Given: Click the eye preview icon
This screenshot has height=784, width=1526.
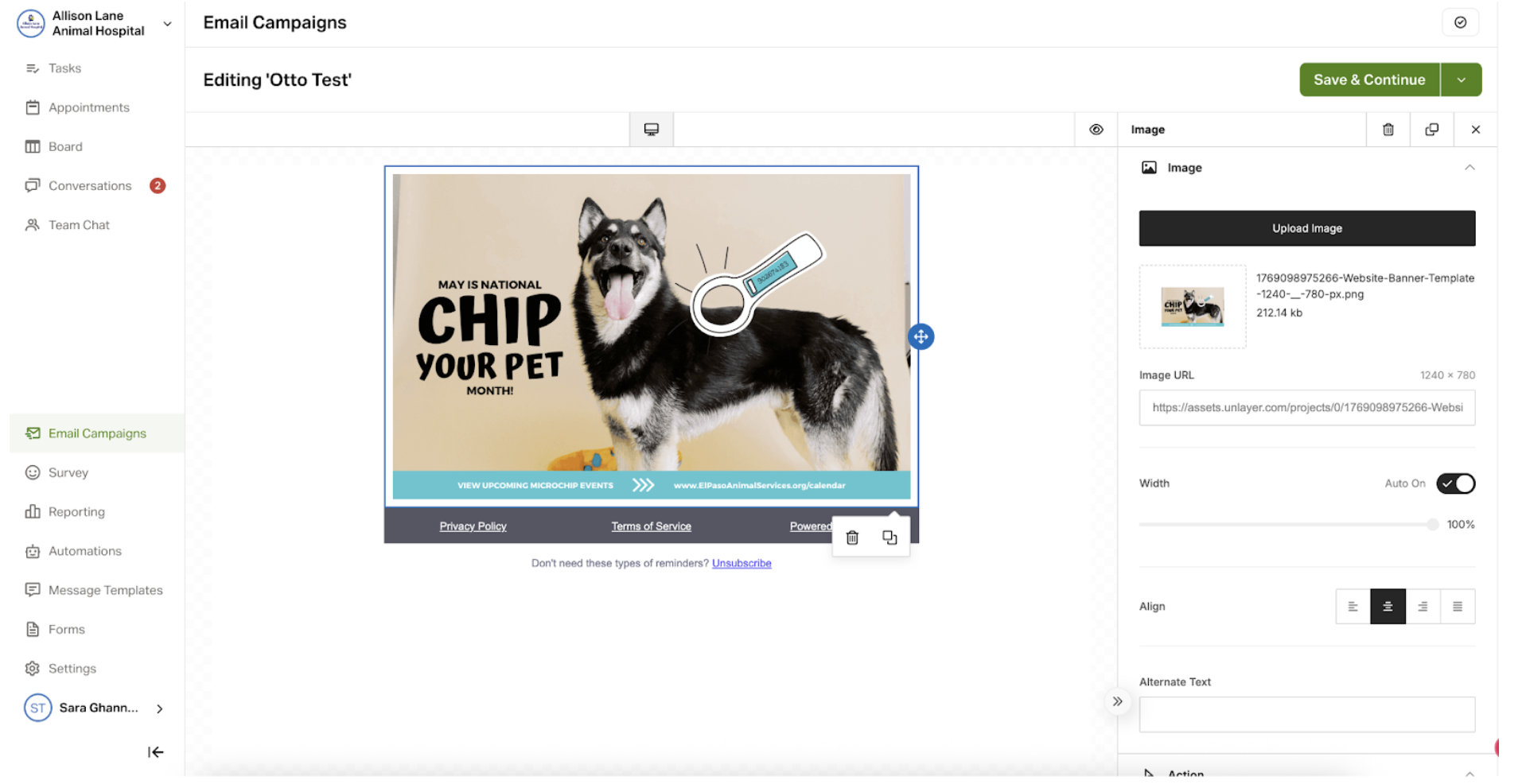Looking at the screenshot, I should pos(1096,130).
